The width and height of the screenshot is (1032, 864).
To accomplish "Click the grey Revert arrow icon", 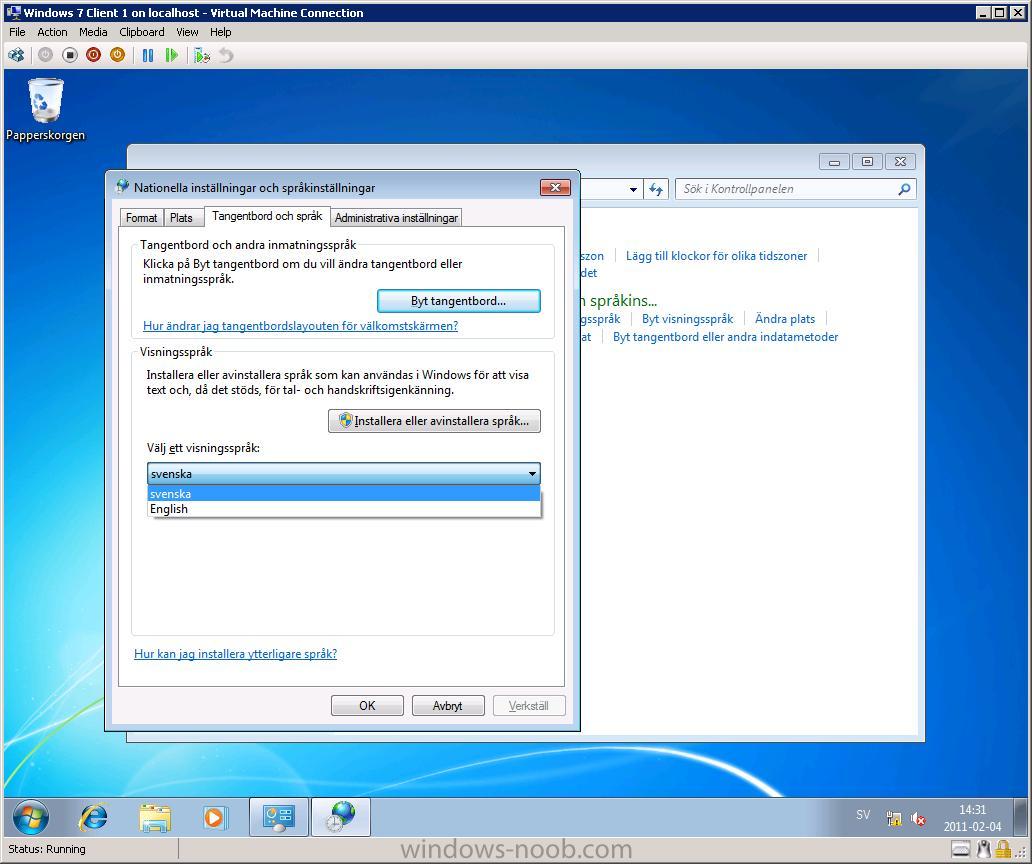I will (x=226, y=55).
